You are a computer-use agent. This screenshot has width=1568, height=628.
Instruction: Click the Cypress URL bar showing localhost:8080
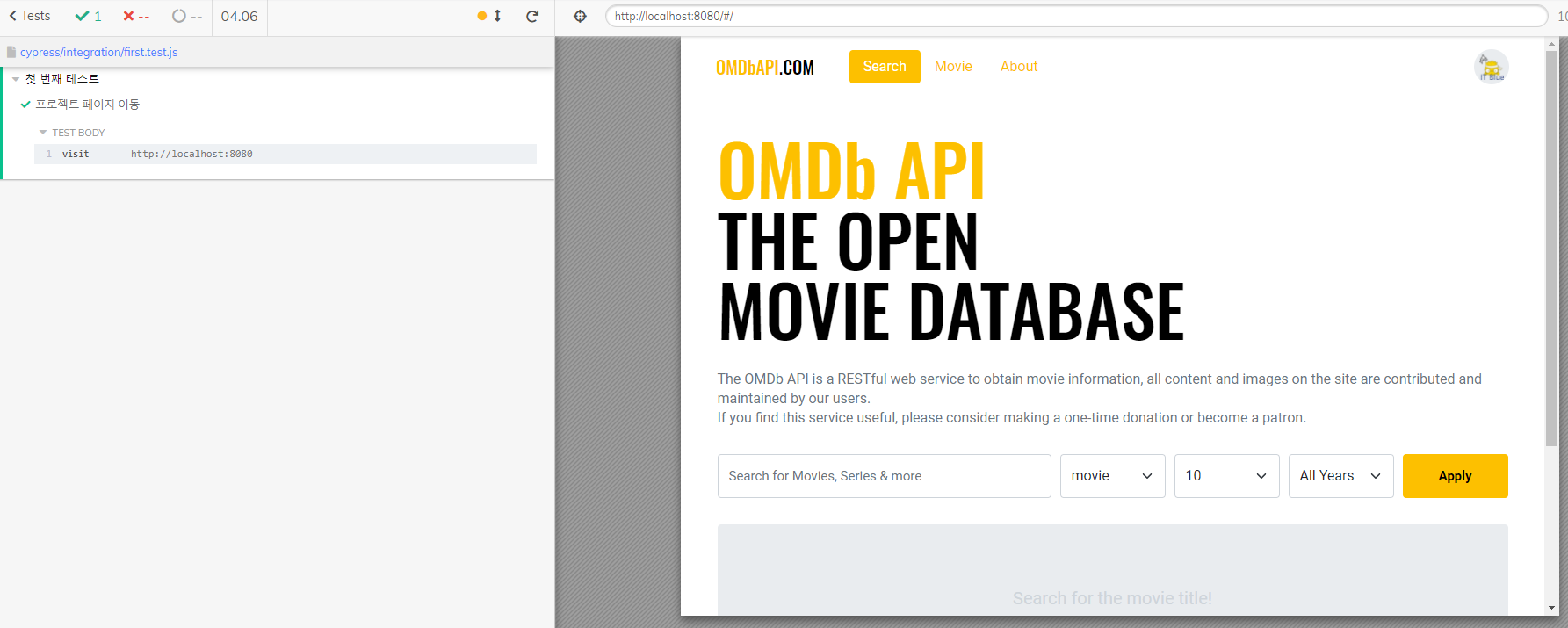[1076, 16]
